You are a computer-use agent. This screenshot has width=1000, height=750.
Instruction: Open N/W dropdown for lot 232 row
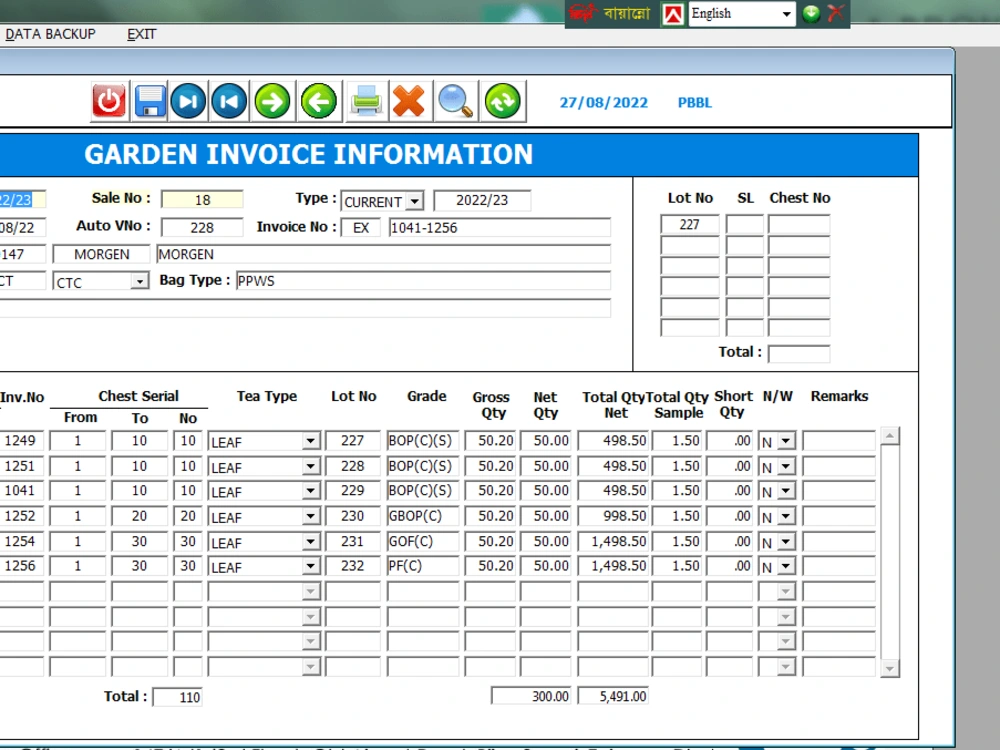point(786,566)
